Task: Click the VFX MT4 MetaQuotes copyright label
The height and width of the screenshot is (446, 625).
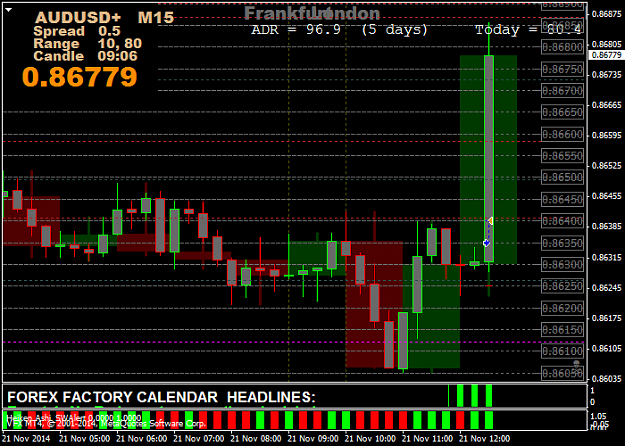Action: coord(106,424)
